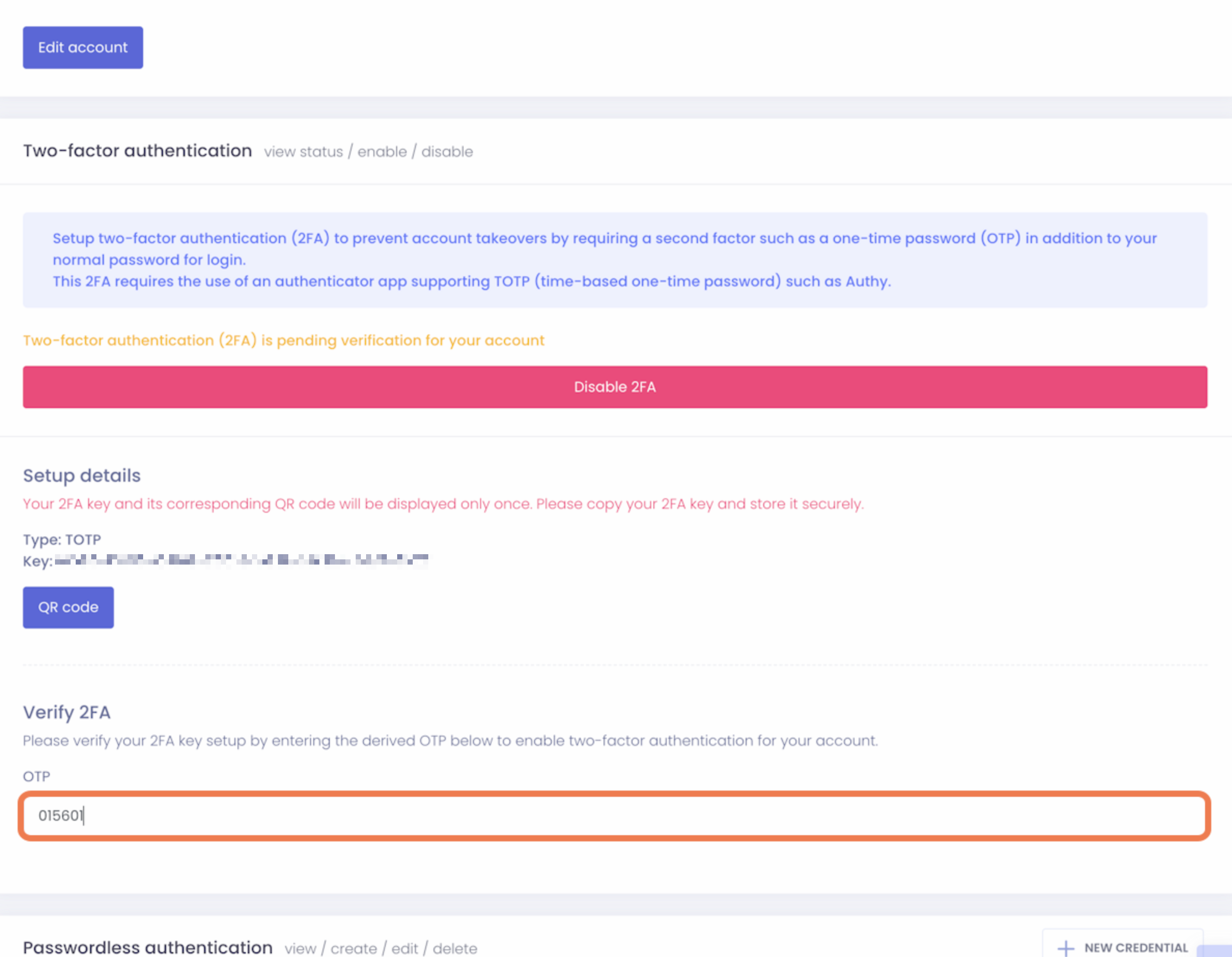Click the Verify 2FA heading
Screen dimensions: 1232x957
66,712
